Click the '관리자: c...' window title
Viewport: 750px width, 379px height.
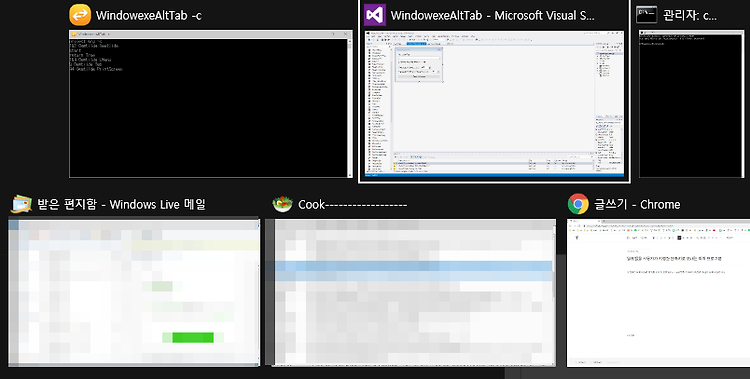tap(690, 15)
